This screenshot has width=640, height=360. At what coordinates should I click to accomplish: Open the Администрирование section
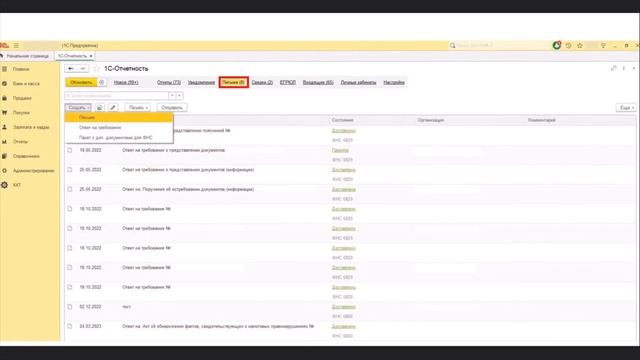coord(33,171)
